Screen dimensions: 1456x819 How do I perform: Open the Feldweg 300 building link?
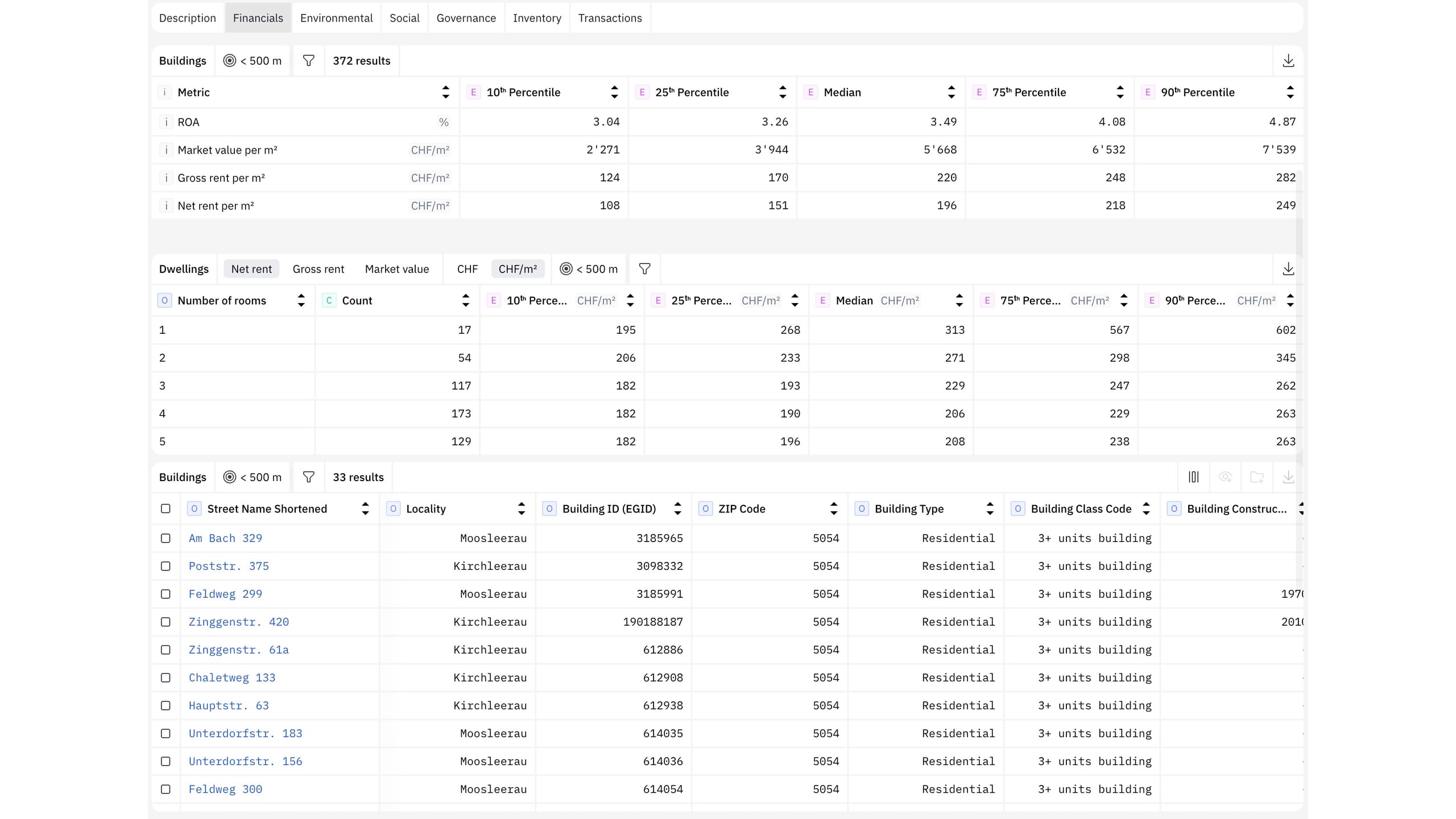point(225,789)
